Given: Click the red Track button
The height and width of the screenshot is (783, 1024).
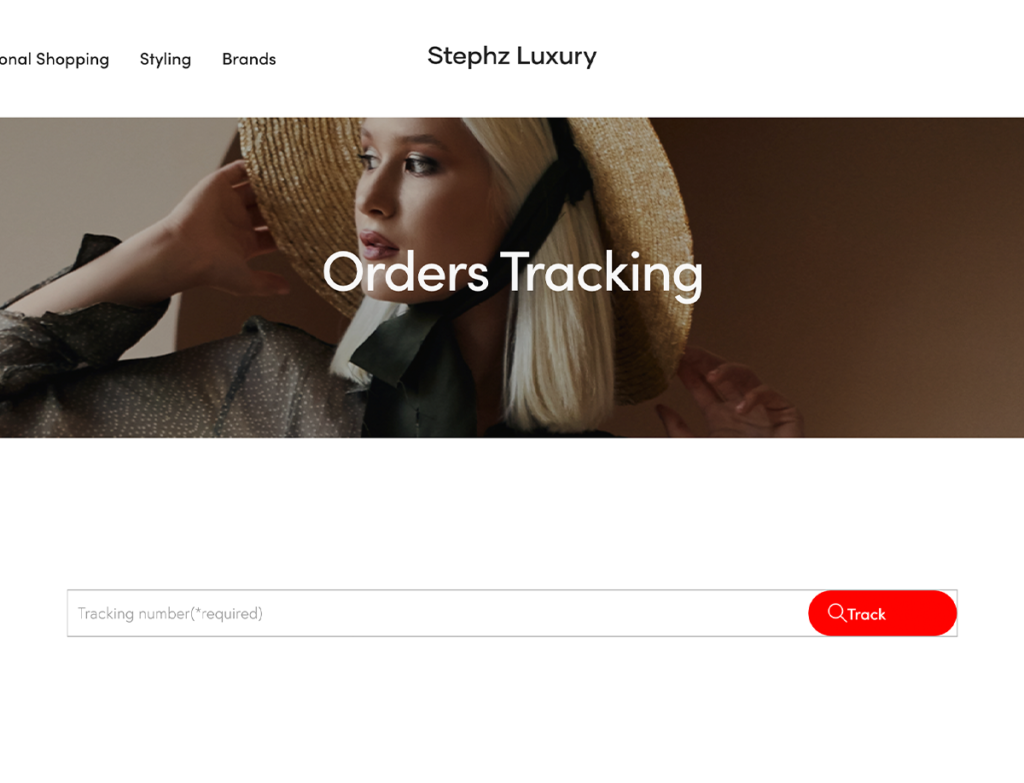Looking at the screenshot, I should point(882,613).
